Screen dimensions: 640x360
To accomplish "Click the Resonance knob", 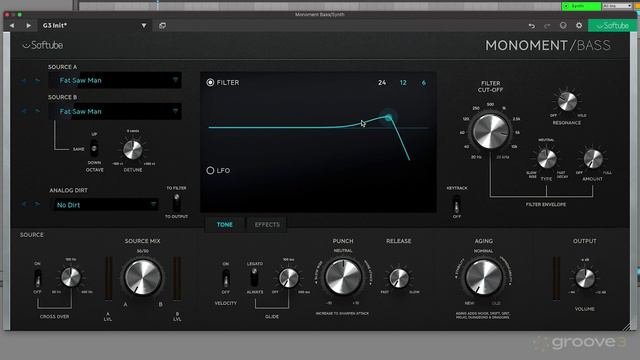I will click(567, 101).
